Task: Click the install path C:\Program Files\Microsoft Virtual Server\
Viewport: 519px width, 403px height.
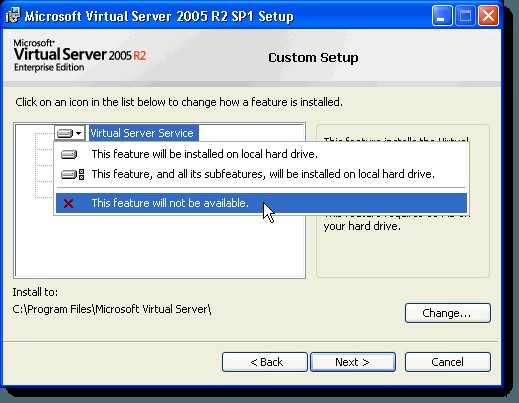Action: [112, 309]
